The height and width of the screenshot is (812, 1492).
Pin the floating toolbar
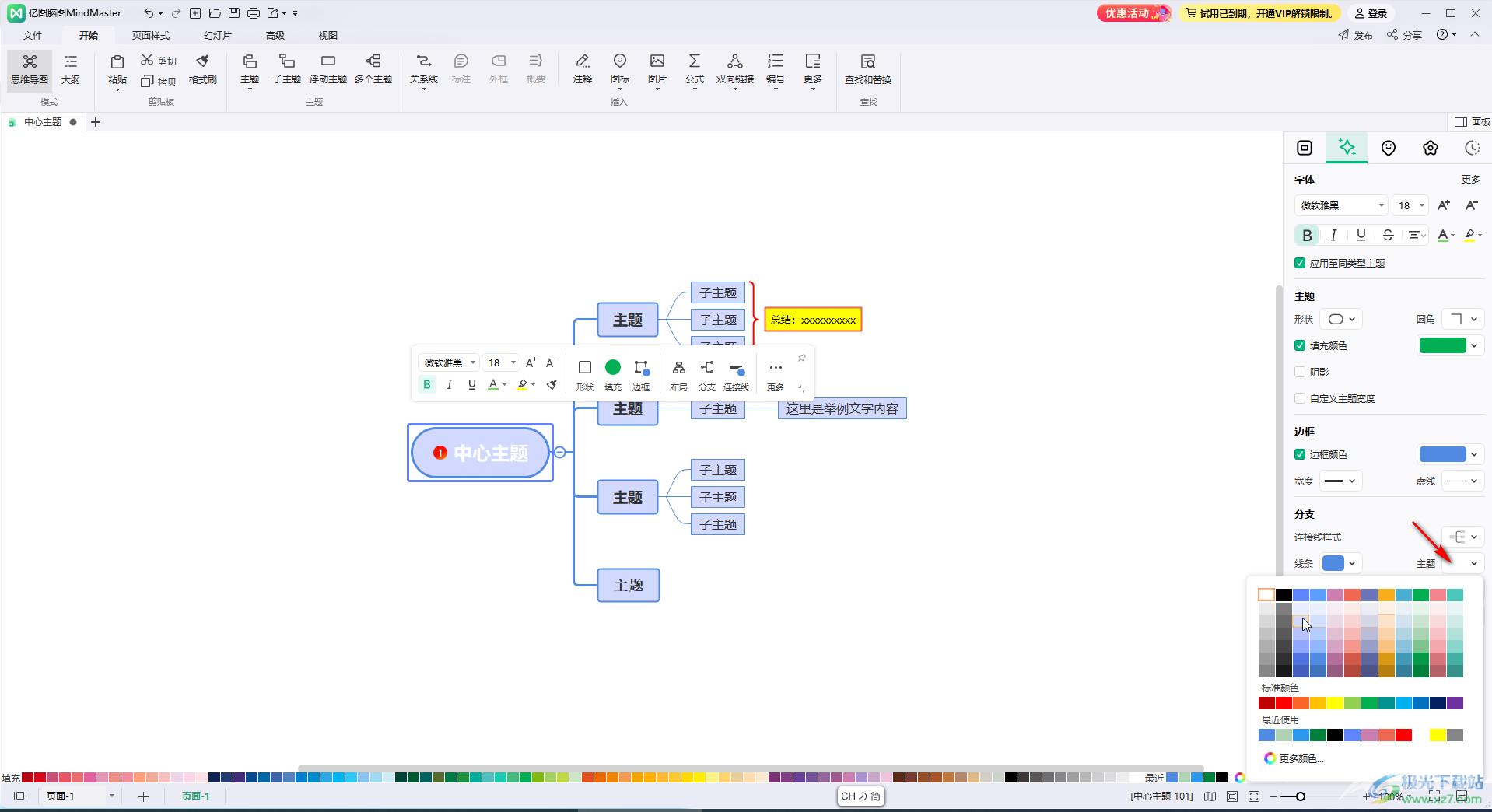pos(801,359)
